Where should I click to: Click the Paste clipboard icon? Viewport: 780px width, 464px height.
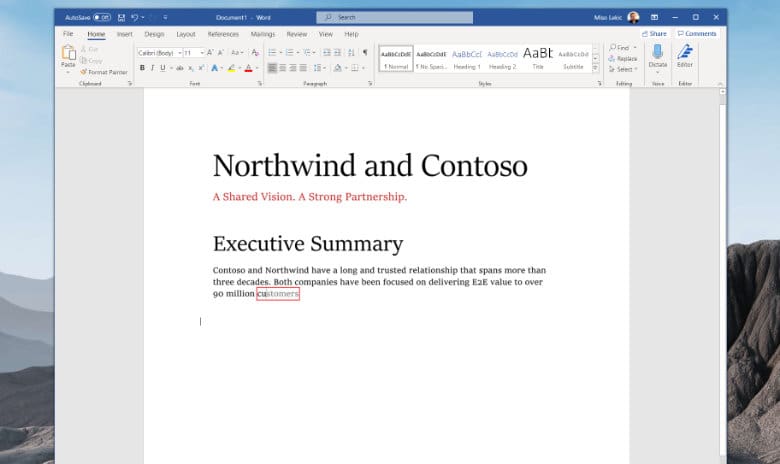[x=68, y=52]
